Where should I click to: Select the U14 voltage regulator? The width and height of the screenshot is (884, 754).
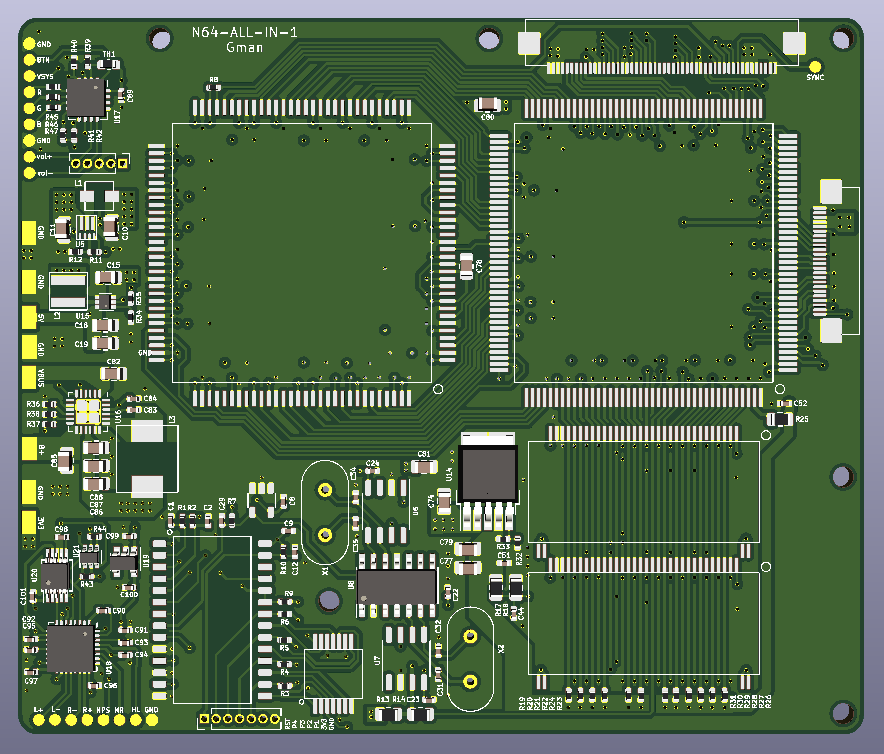click(x=488, y=480)
